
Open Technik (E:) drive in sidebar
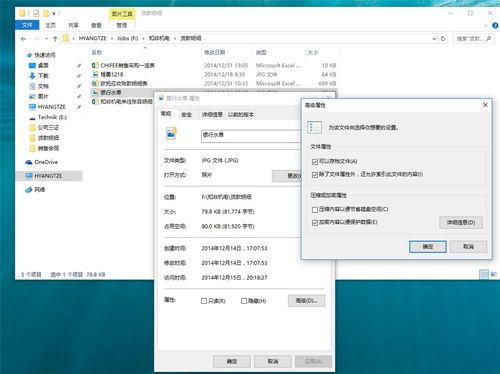tap(52, 117)
